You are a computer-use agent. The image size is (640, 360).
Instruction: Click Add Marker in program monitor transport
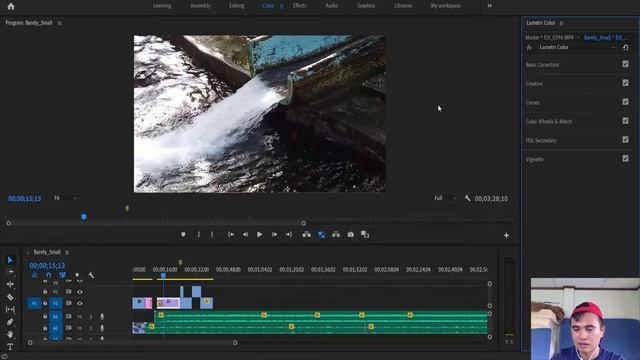pyautogui.click(x=183, y=234)
